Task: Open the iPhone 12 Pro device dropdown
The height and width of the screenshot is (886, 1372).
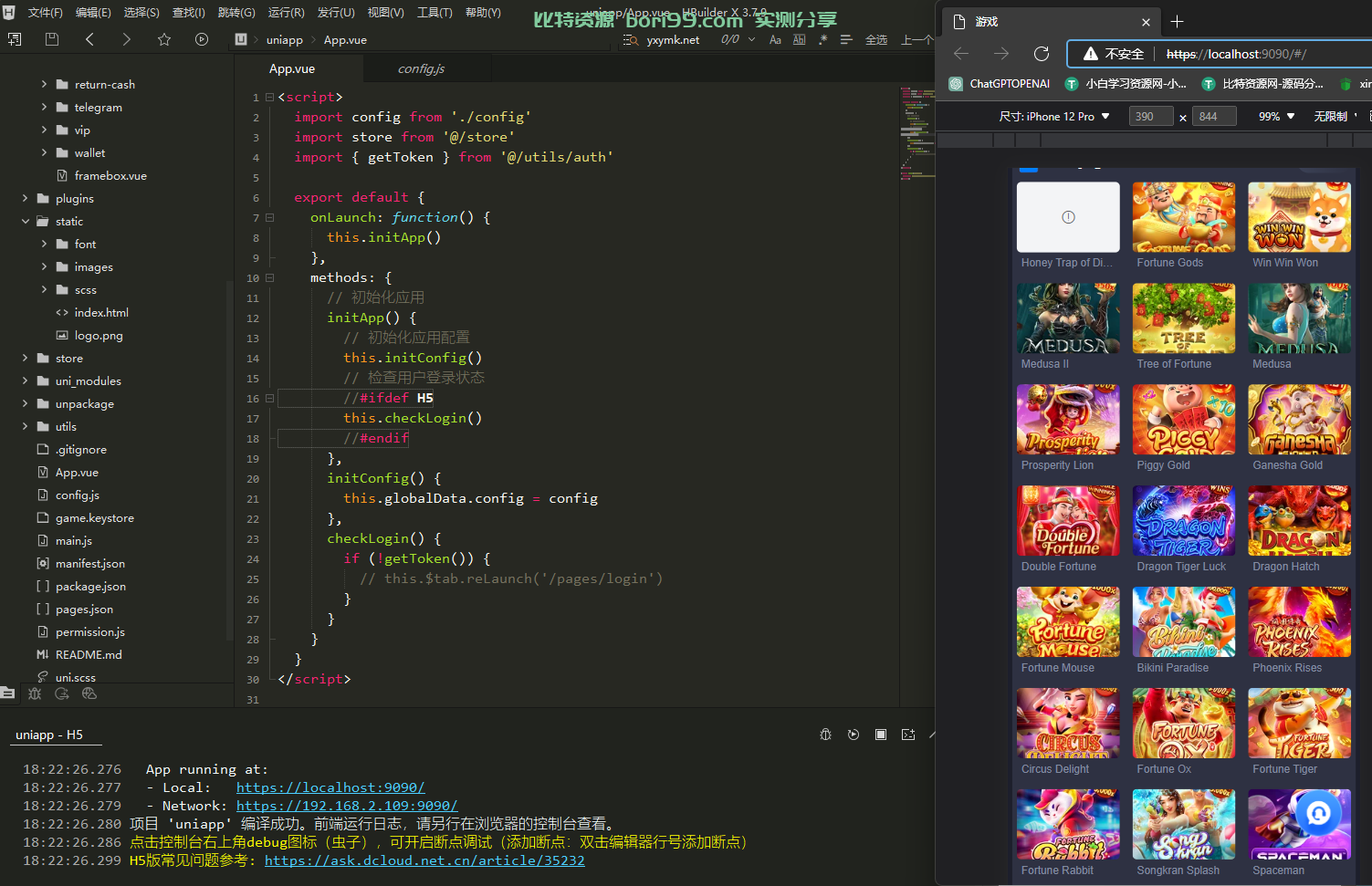Action: pos(1054,117)
